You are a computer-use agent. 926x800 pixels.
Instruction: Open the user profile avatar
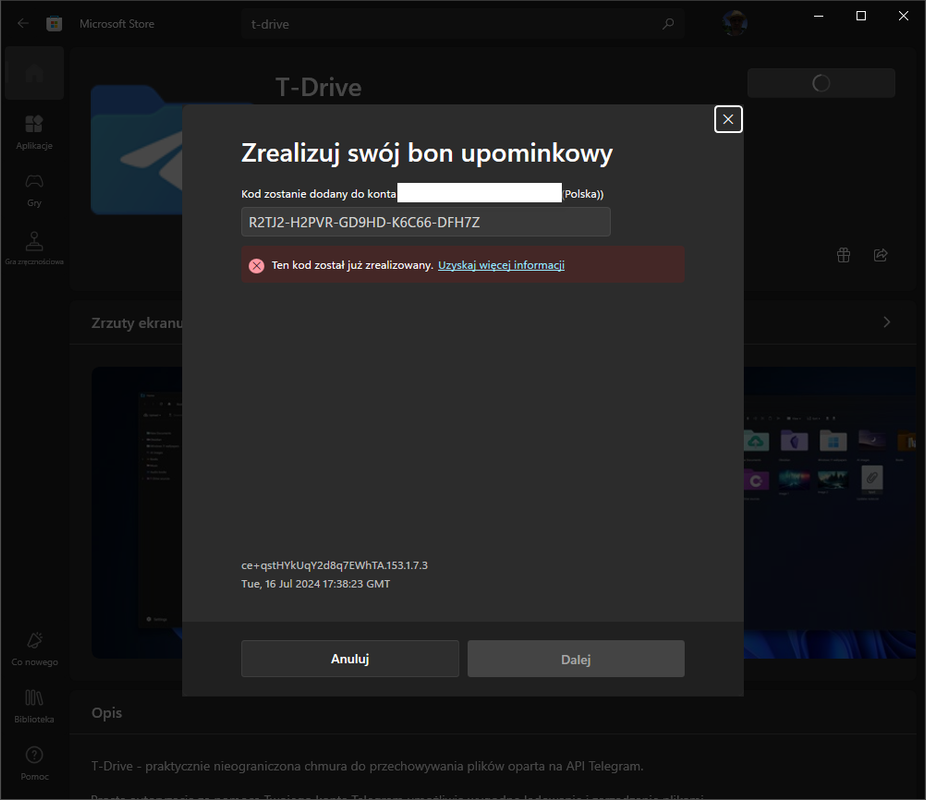coord(735,23)
